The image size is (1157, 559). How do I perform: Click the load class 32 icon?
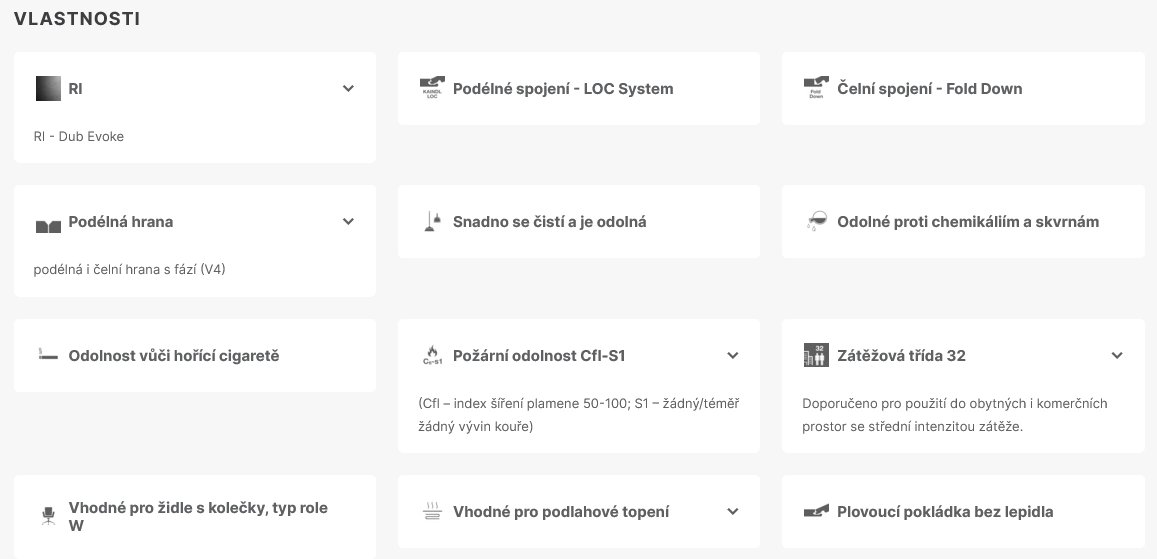816,355
